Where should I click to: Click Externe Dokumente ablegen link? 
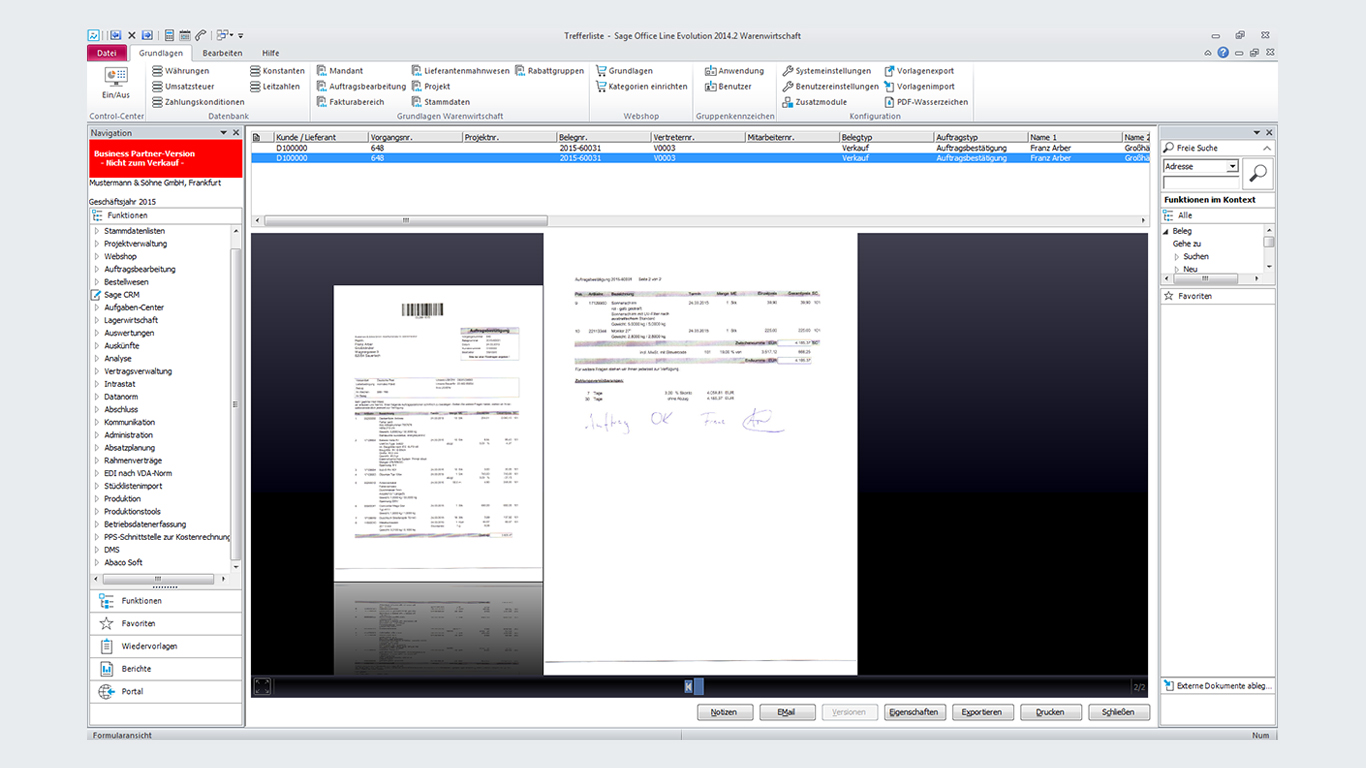[x=1217, y=686]
